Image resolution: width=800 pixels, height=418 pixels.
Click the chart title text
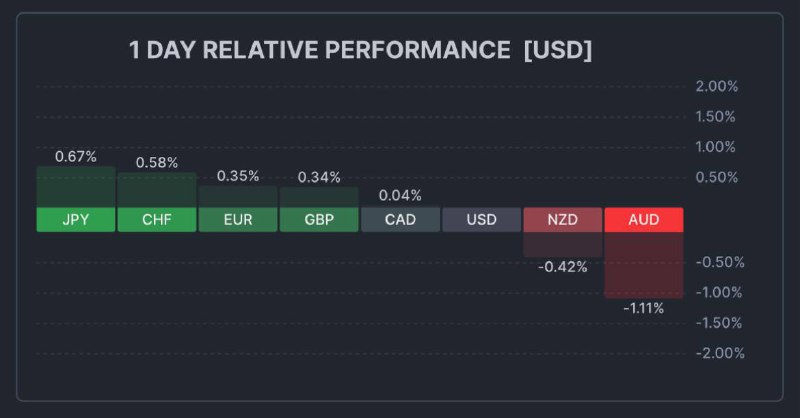[360, 50]
